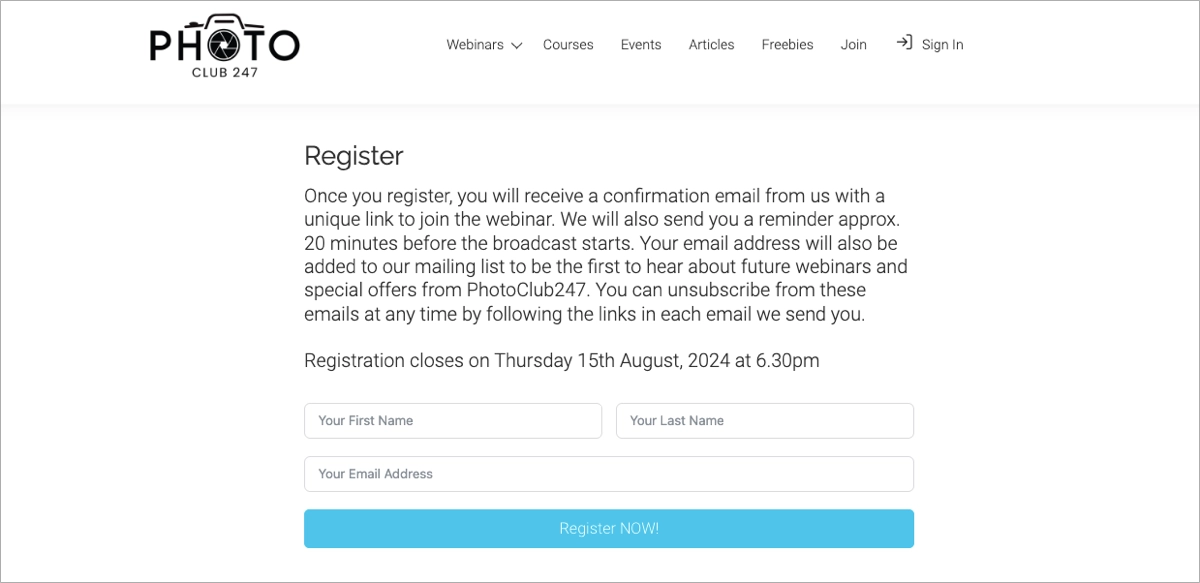Screen dimensions: 1200x583
Task: Click the Sign In text link
Action: pyautogui.click(x=942, y=45)
